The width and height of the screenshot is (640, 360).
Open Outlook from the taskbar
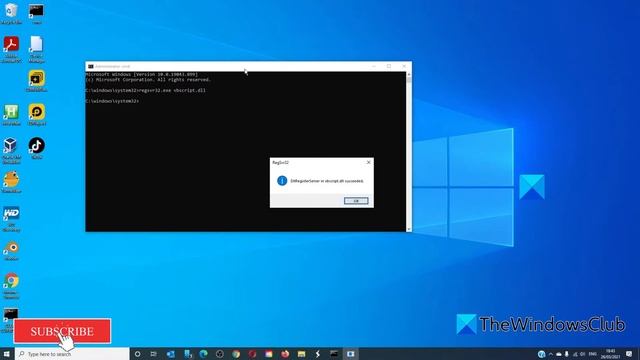171,354
